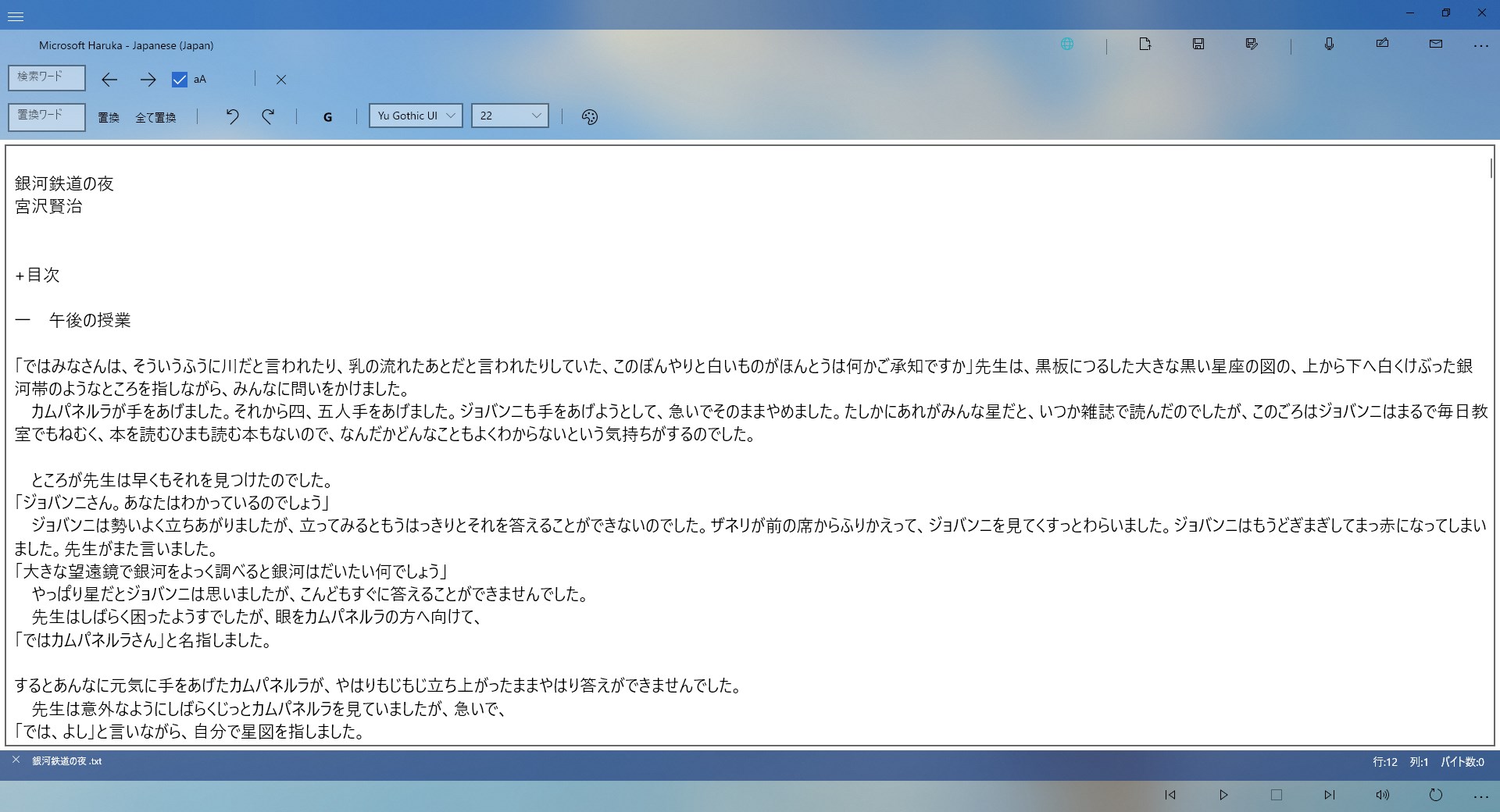
Task: Open the font size 22 dropdown
Action: coord(509,116)
